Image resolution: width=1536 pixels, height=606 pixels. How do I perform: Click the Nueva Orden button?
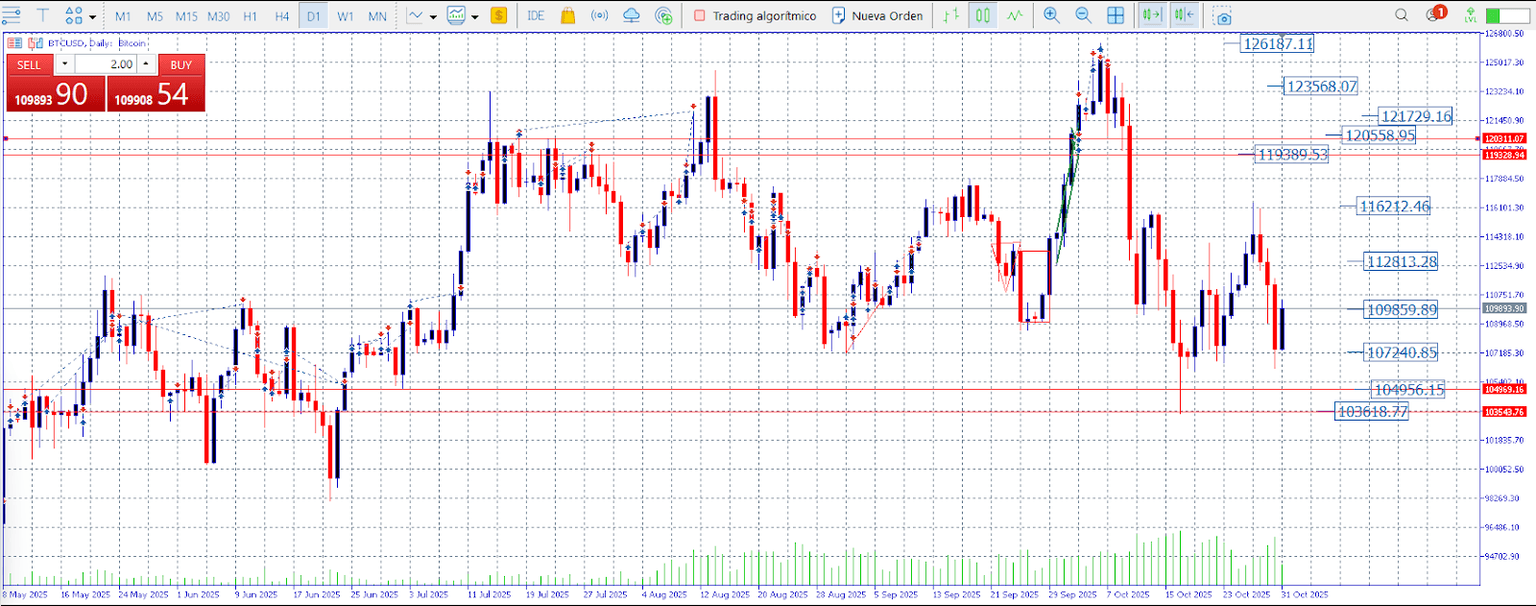[877, 16]
